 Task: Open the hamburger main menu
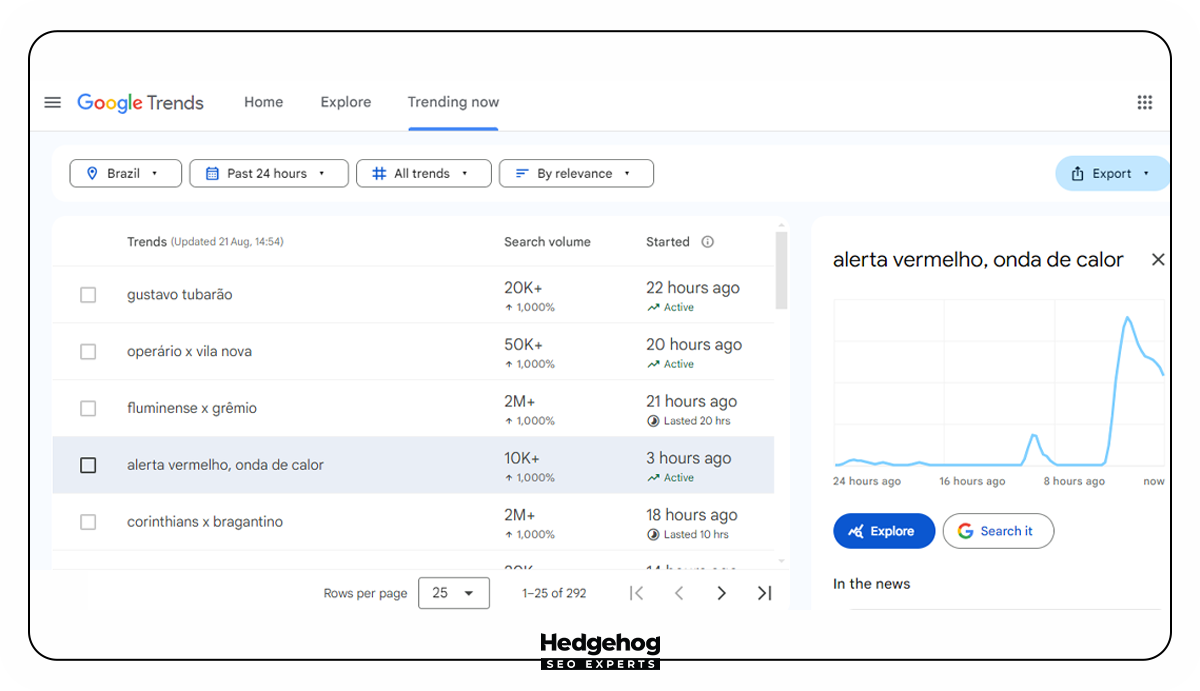pyautogui.click(x=53, y=102)
